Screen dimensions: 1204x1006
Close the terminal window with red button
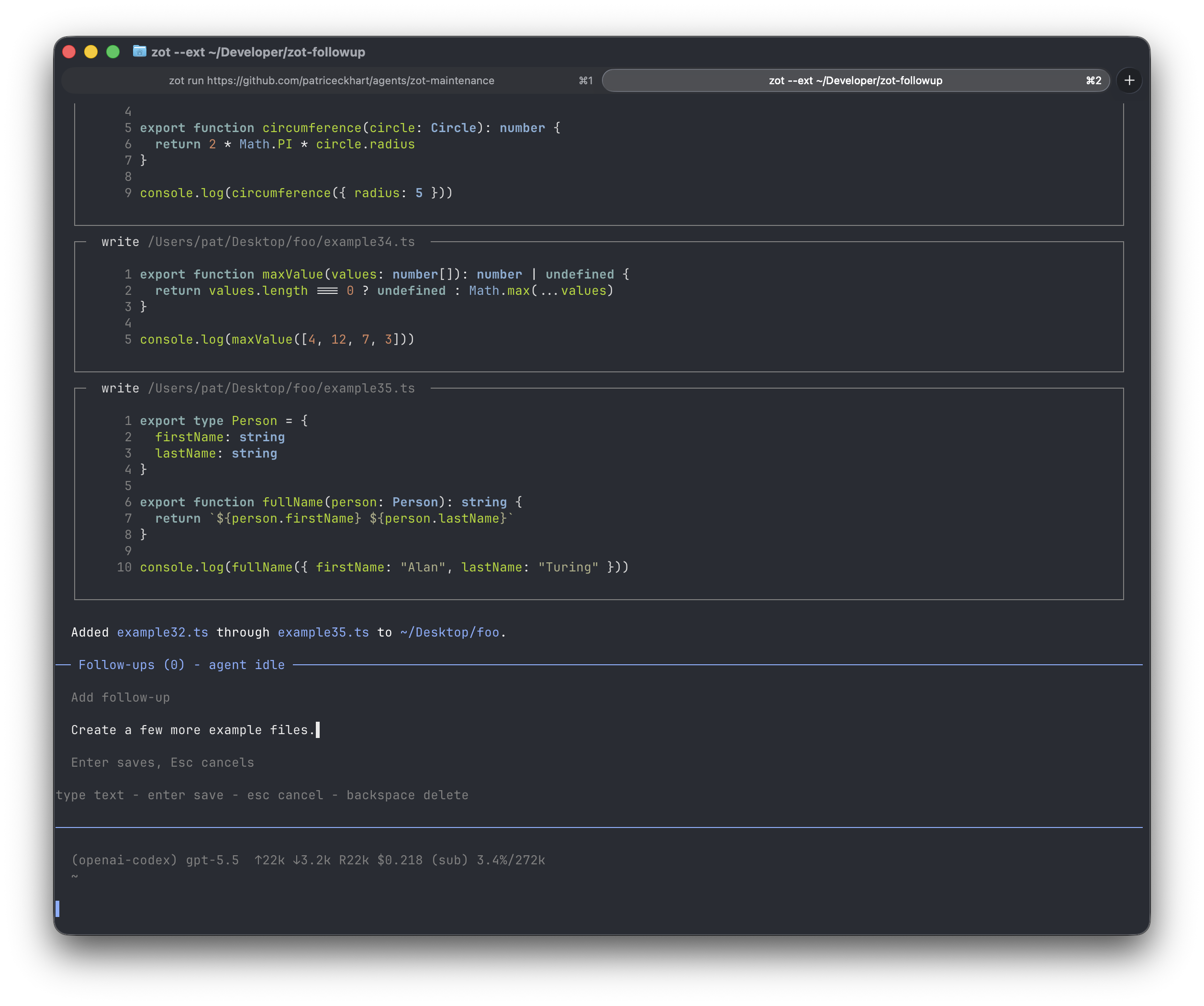point(69,52)
